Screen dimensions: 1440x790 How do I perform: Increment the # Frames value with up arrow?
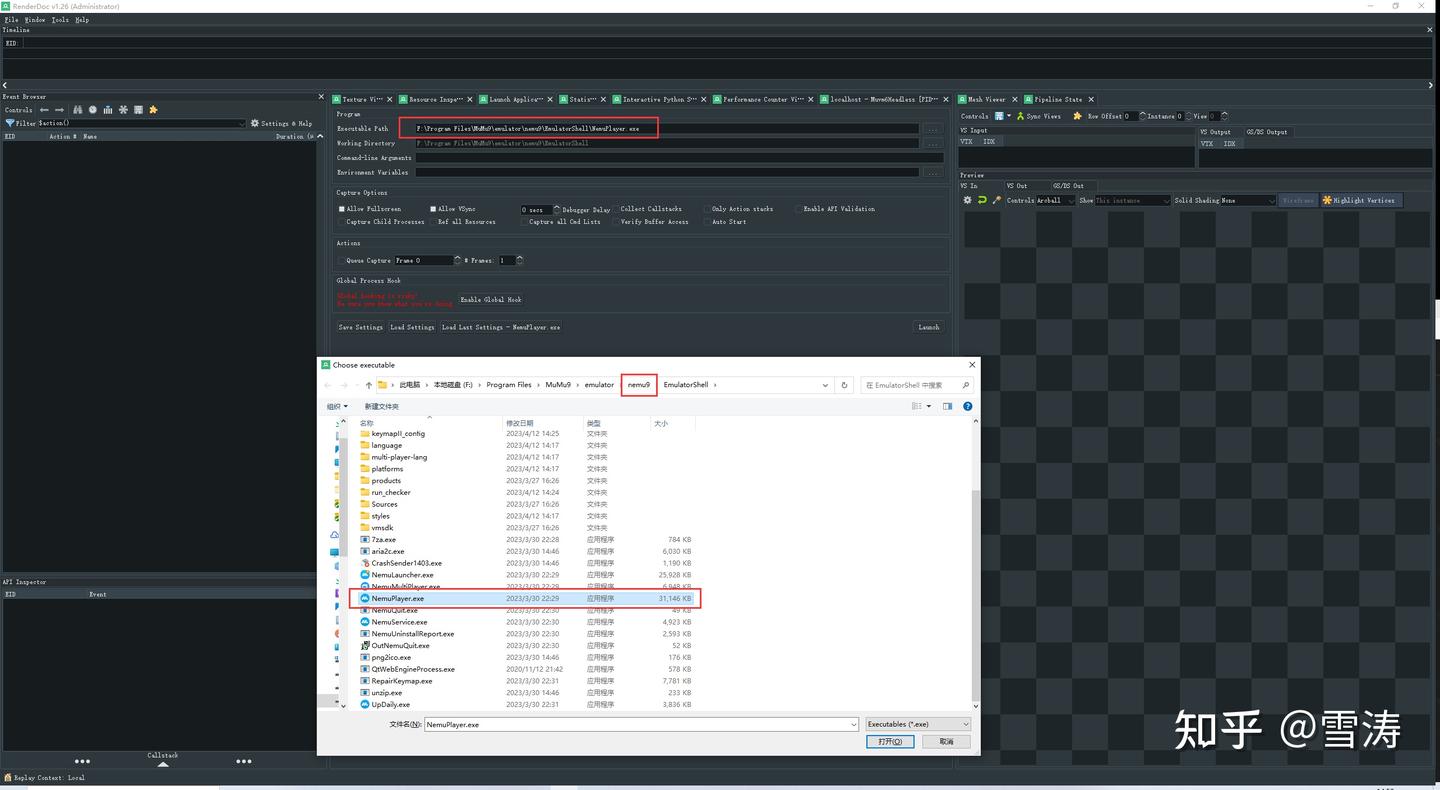click(520, 257)
